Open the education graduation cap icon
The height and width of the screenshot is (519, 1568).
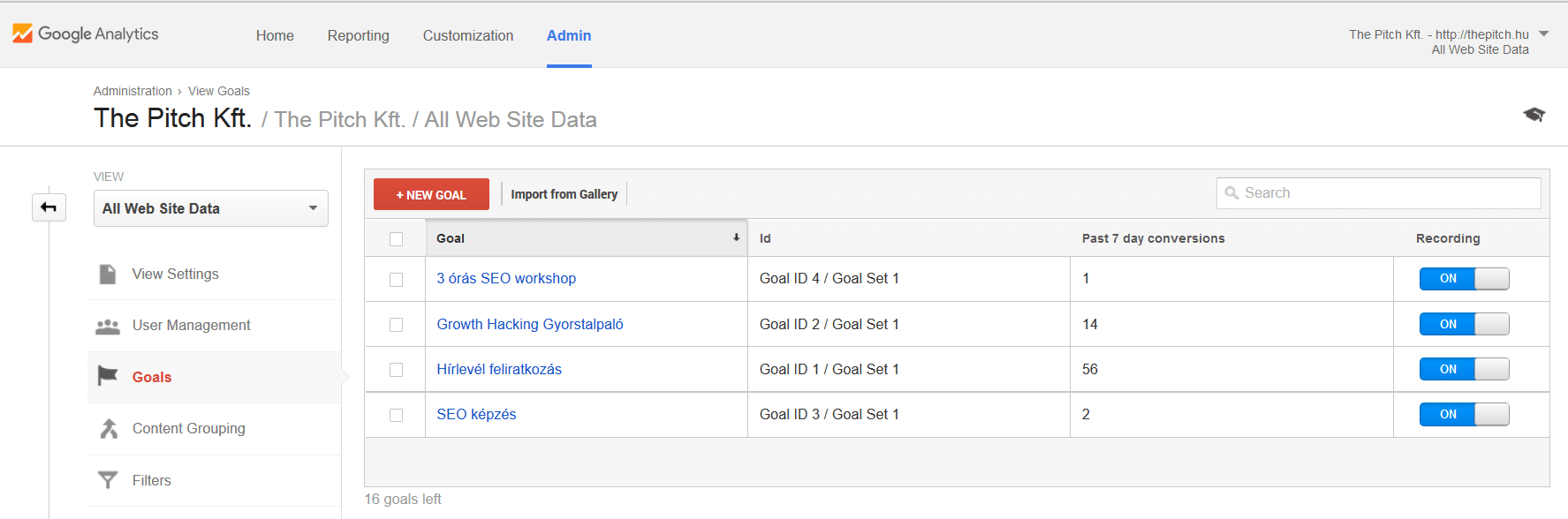1534,115
